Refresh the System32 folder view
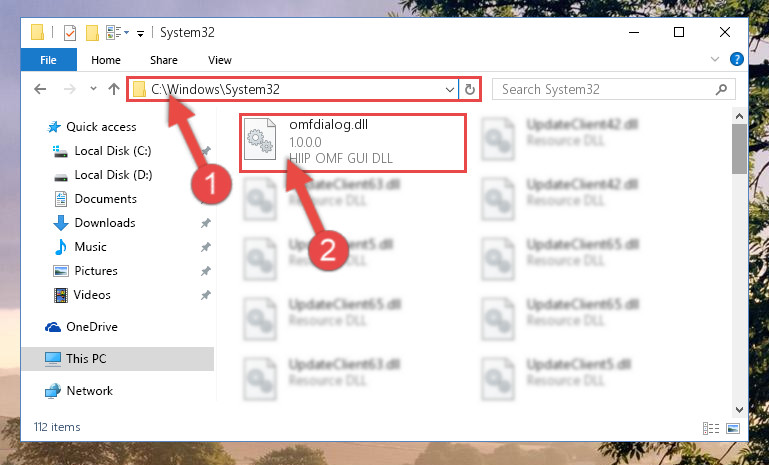769x465 pixels. point(469,89)
